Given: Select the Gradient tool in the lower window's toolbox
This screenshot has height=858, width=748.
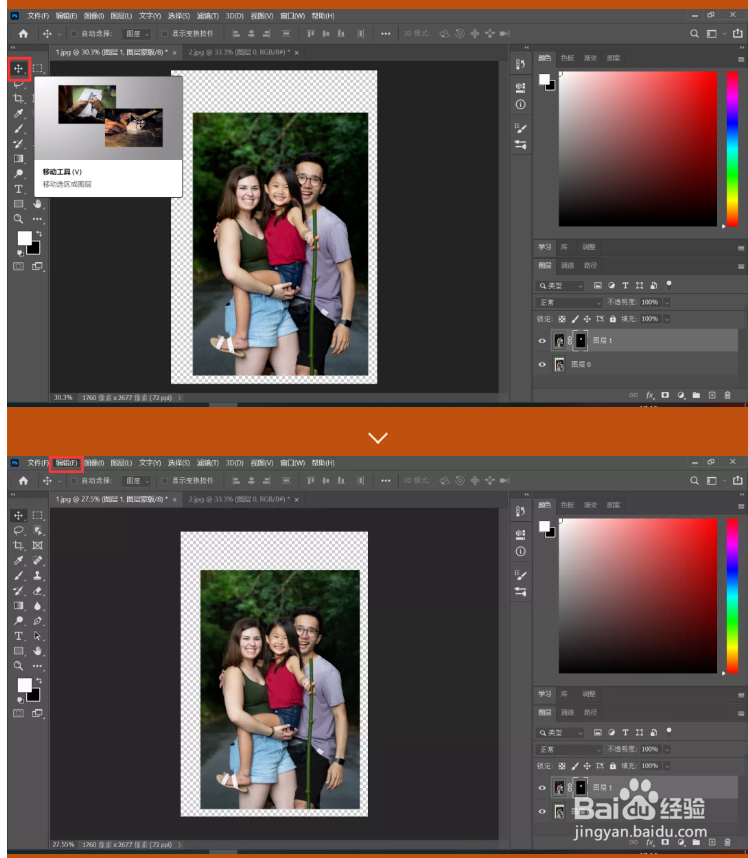Looking at the screenshot, I should [19, 606].
